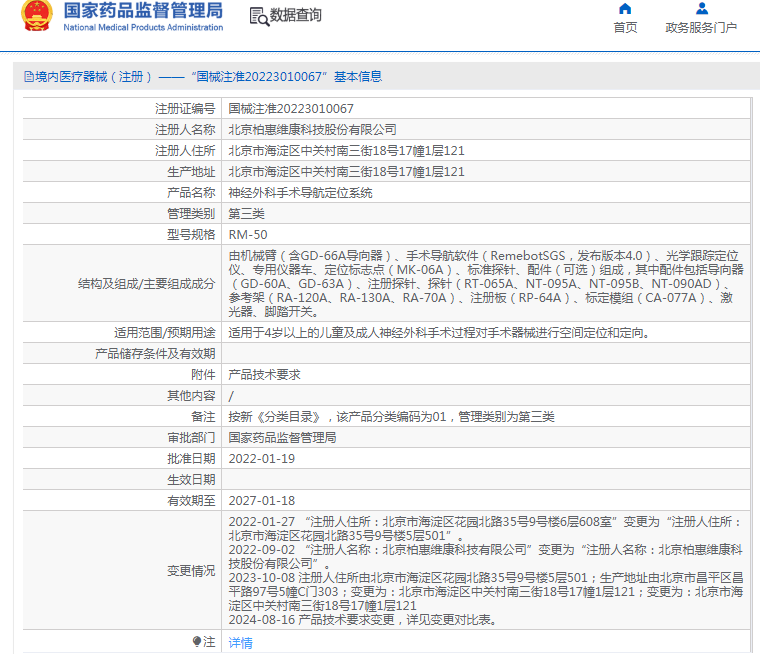The image size is (760, 654).
Task: Click 国家药品监督管理局 header title
Action: tap(143, 10)
